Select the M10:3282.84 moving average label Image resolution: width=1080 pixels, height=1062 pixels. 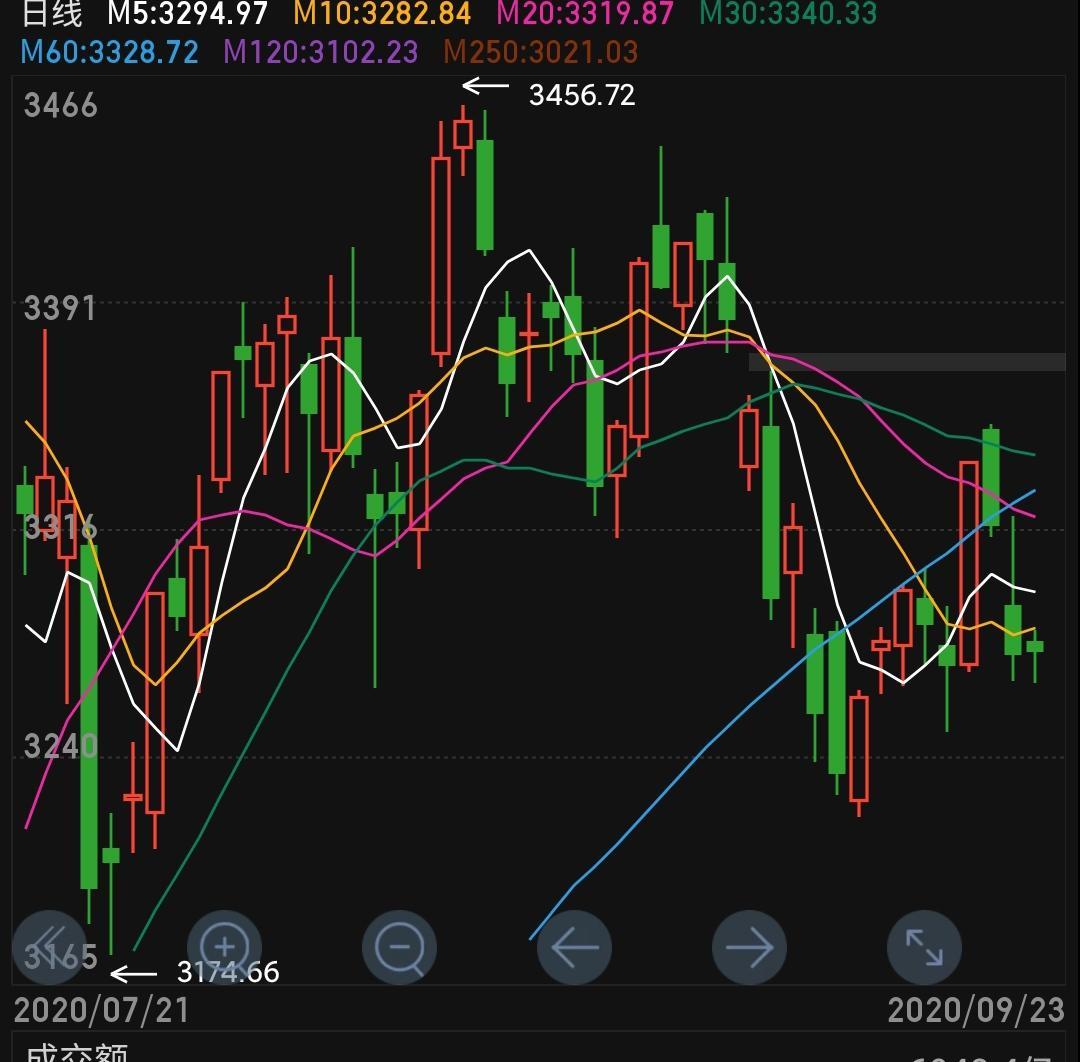tap(382, 13)
